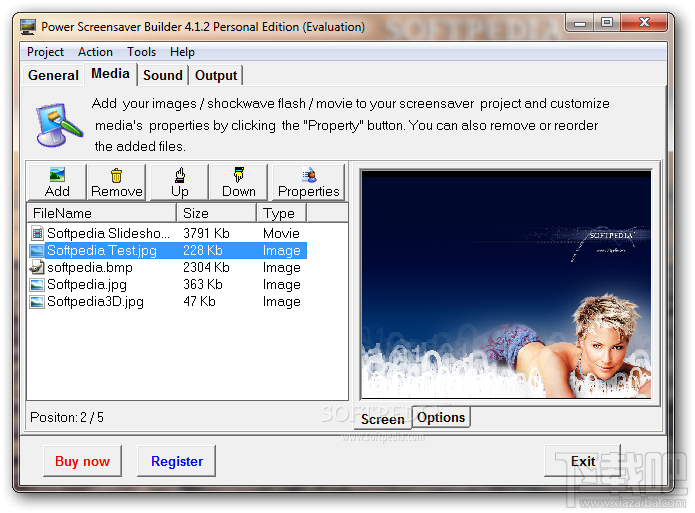Viewport: 695px width, 513px height.
Task: Select the Media tab
Action: (110, 74)
